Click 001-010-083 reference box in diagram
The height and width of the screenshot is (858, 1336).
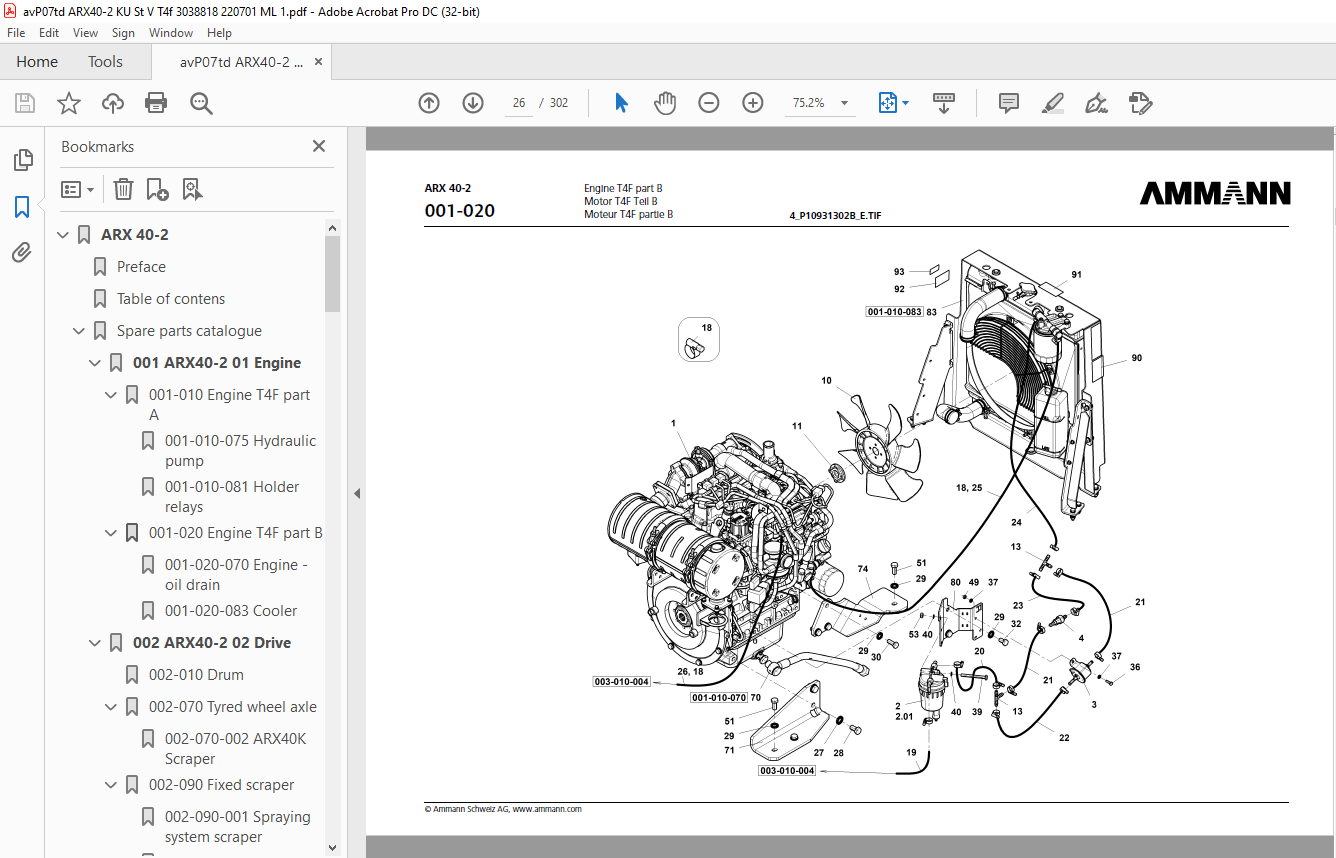(894, 312)
